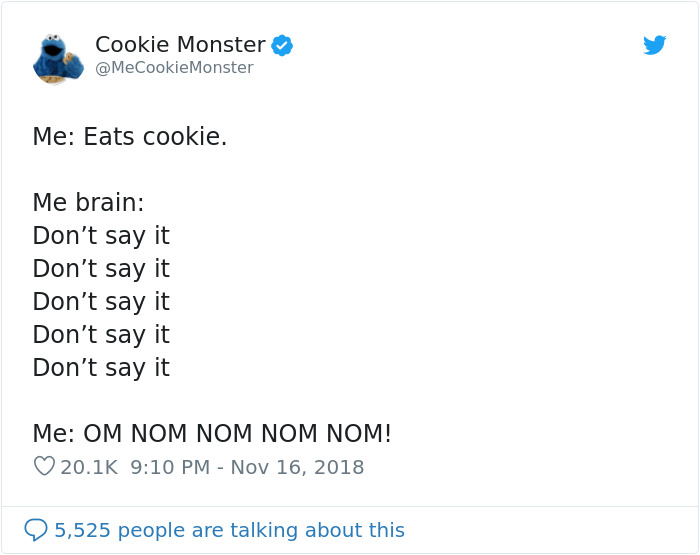The width and height of the screenshot is (700, 555).
Task: Open Cookie Monster's profile picture
Action: (x=57, y=57)
